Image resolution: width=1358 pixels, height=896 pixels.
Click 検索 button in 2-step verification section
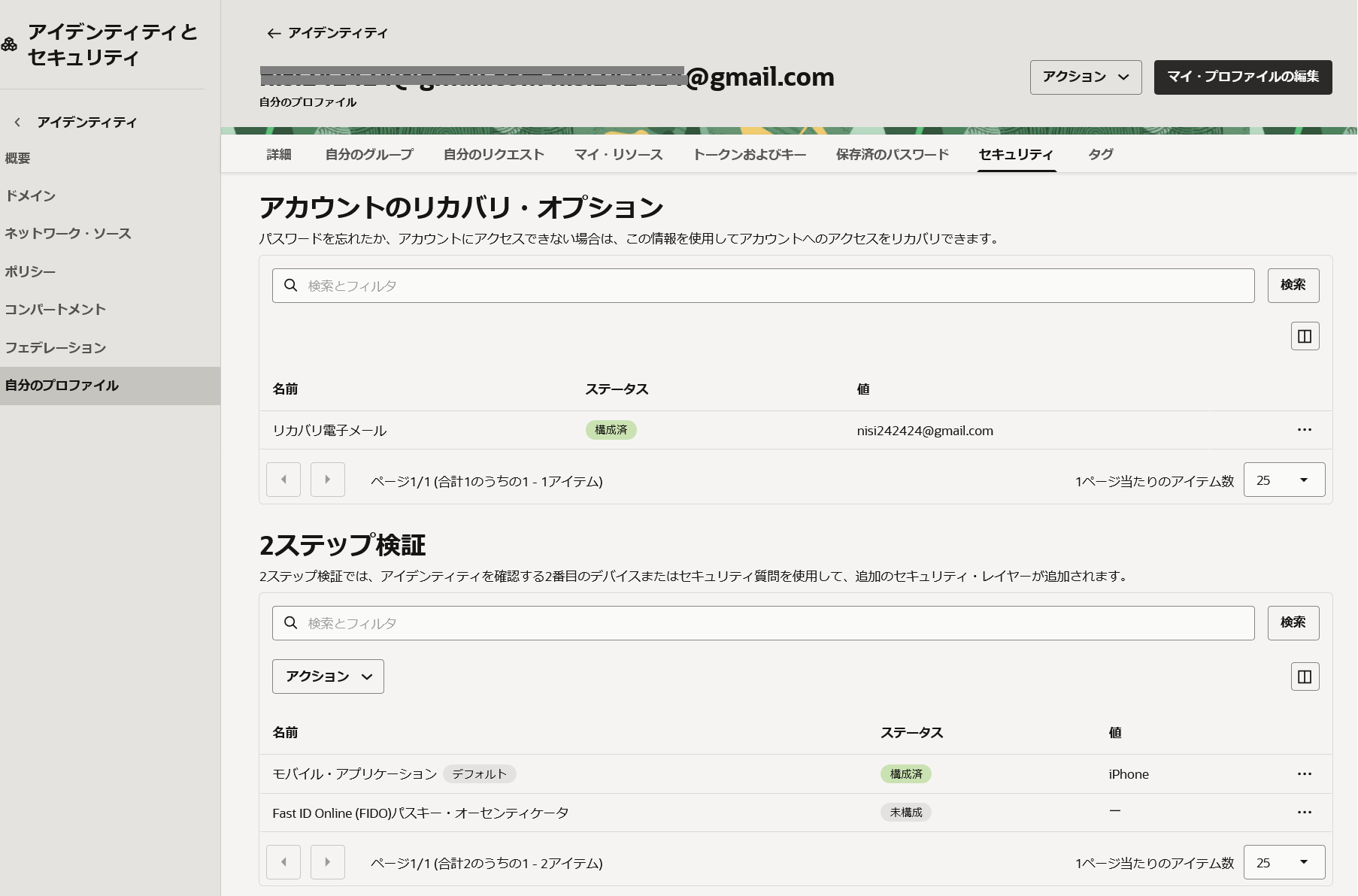(x=1293, y=623)
